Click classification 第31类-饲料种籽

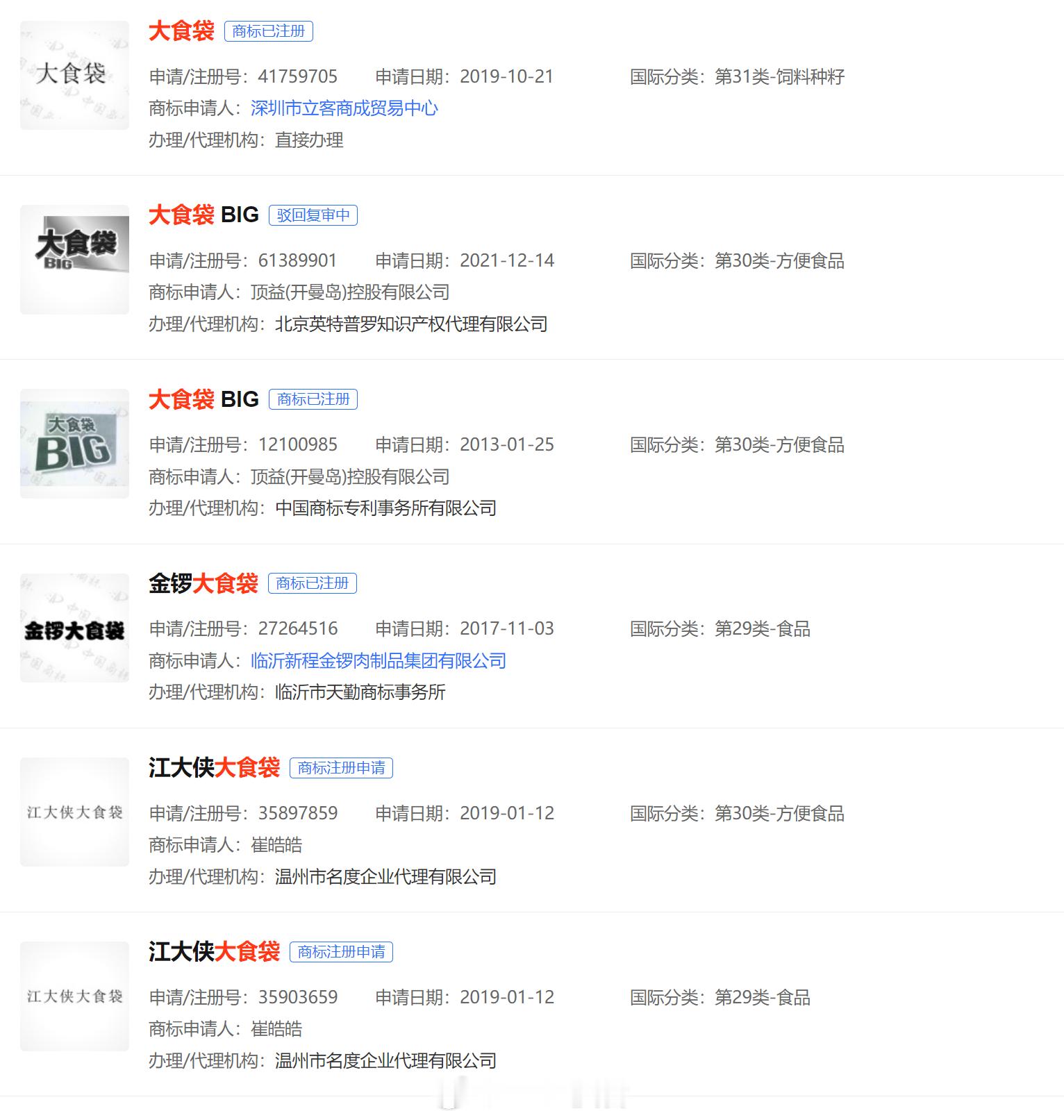click(x=780, y=76)
